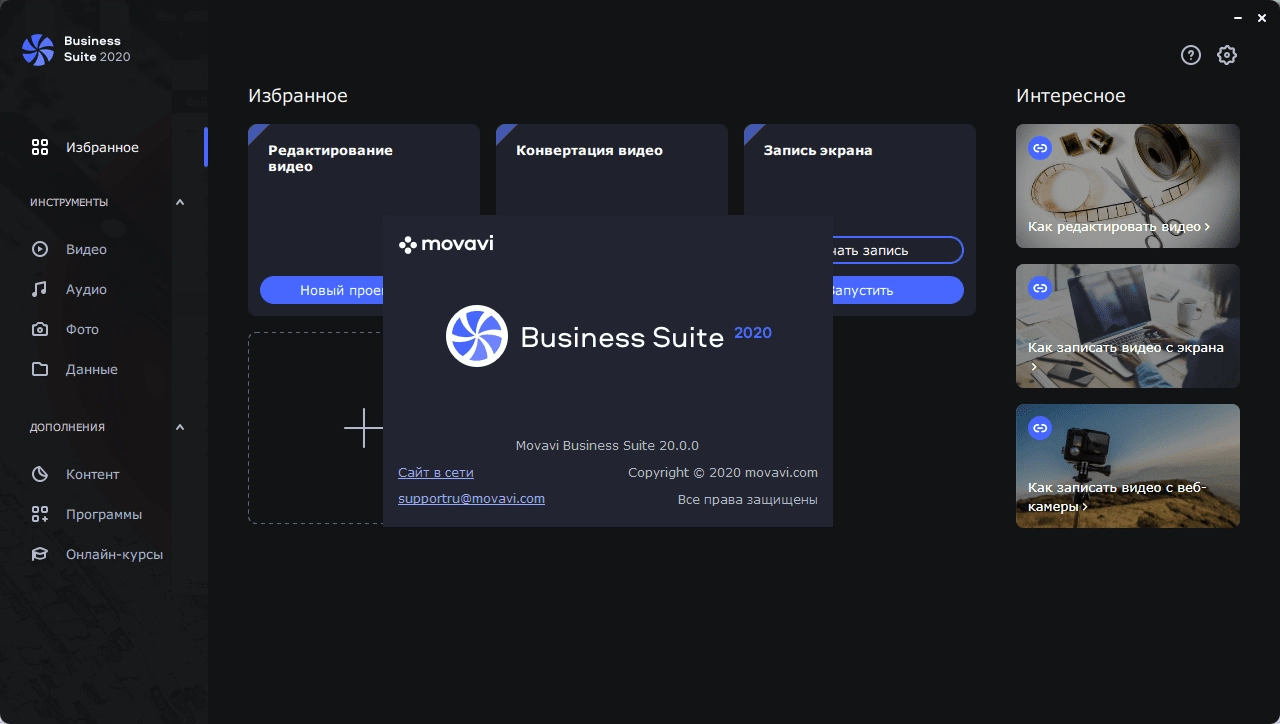
Task: Open the Как редактировать видео article thumbnail
Action: click(x=1128, y=186)
